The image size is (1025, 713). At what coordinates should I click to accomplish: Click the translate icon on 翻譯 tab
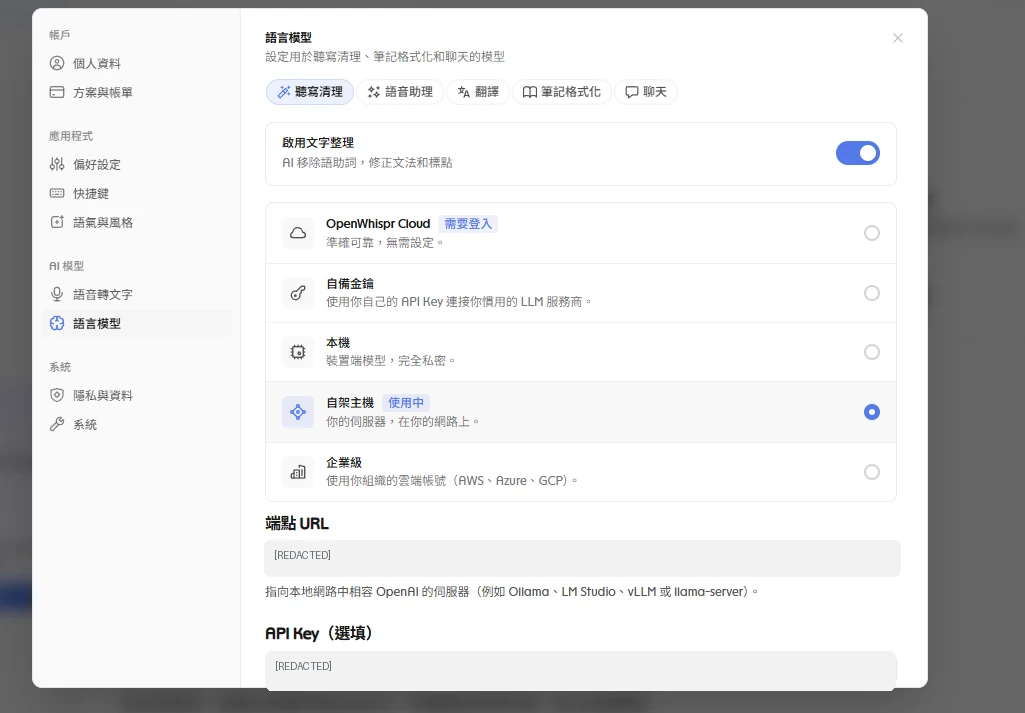463,92
